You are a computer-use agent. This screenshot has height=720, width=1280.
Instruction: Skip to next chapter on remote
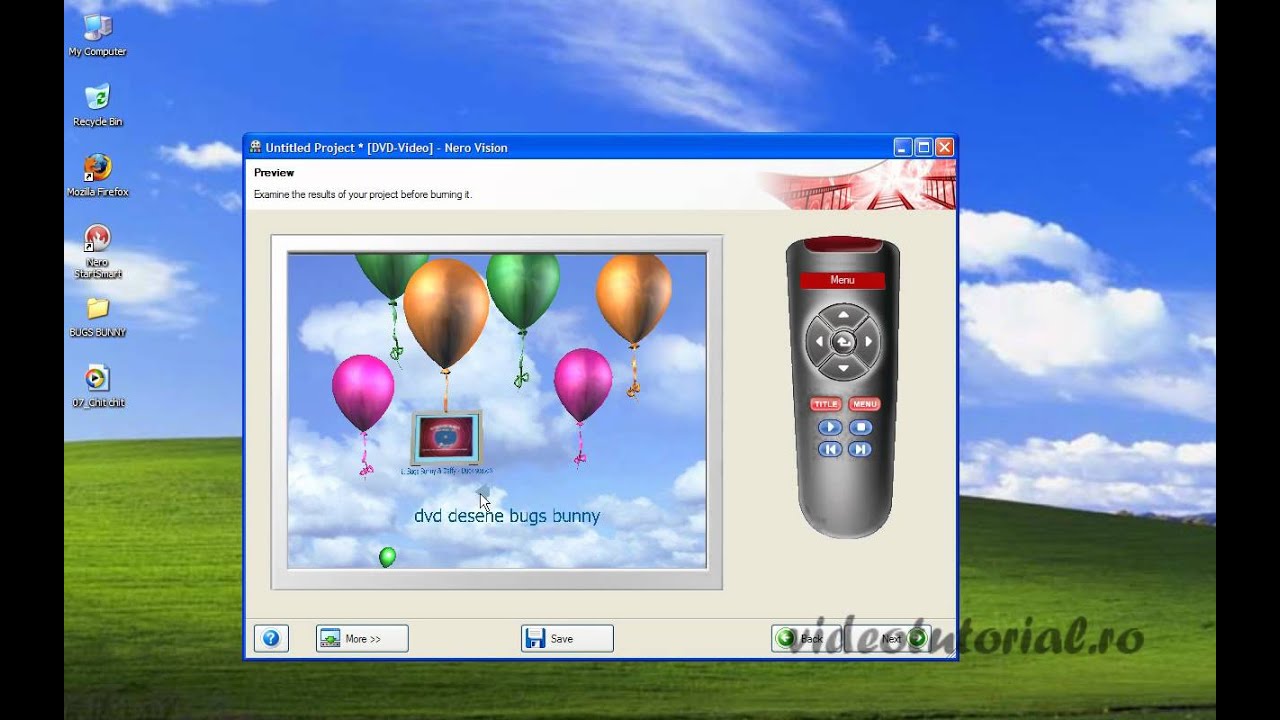[x=860, y=449]
